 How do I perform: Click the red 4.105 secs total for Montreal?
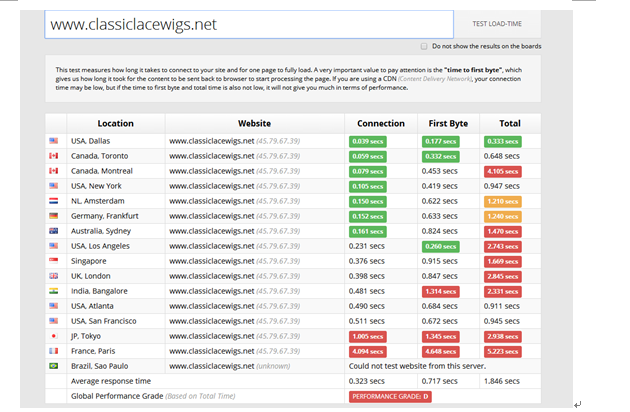tap(503, 172)
